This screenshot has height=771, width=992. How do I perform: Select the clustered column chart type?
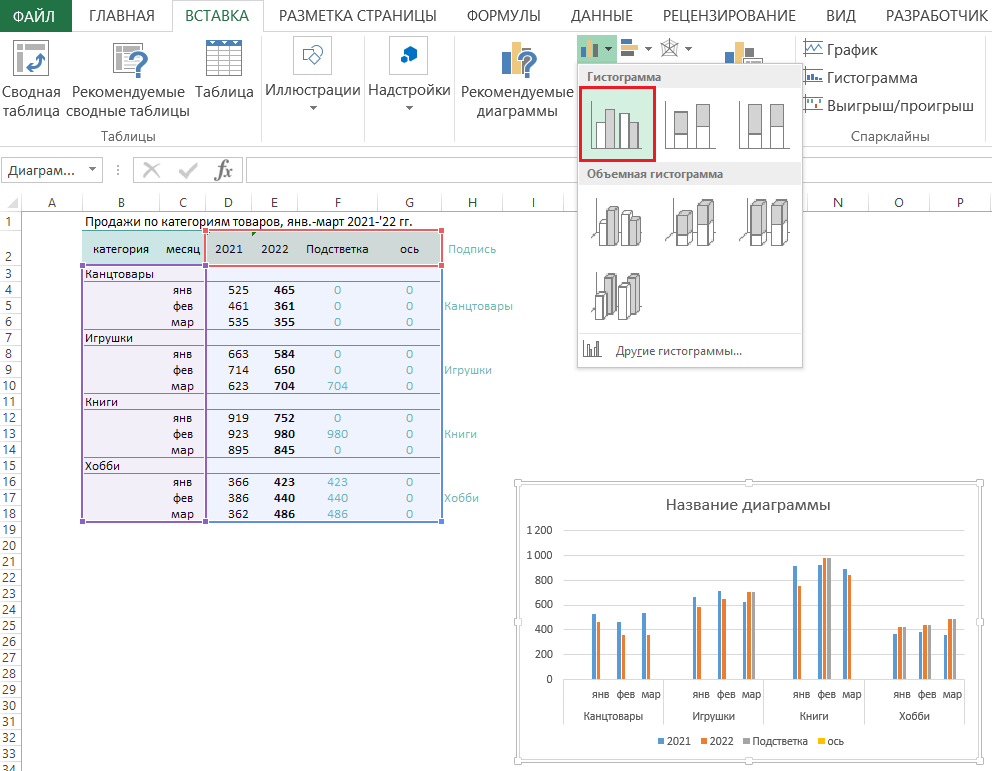pos(617,124)
